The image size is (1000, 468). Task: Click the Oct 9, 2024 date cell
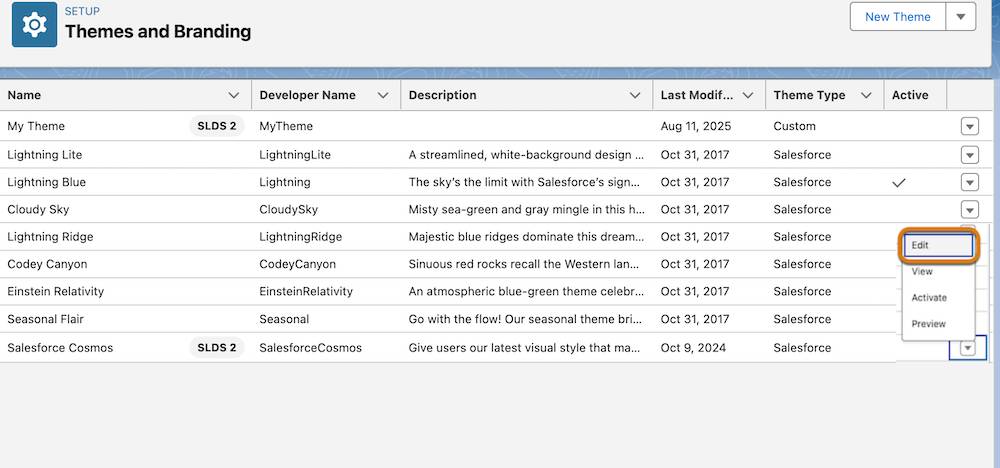coord(709,347)
